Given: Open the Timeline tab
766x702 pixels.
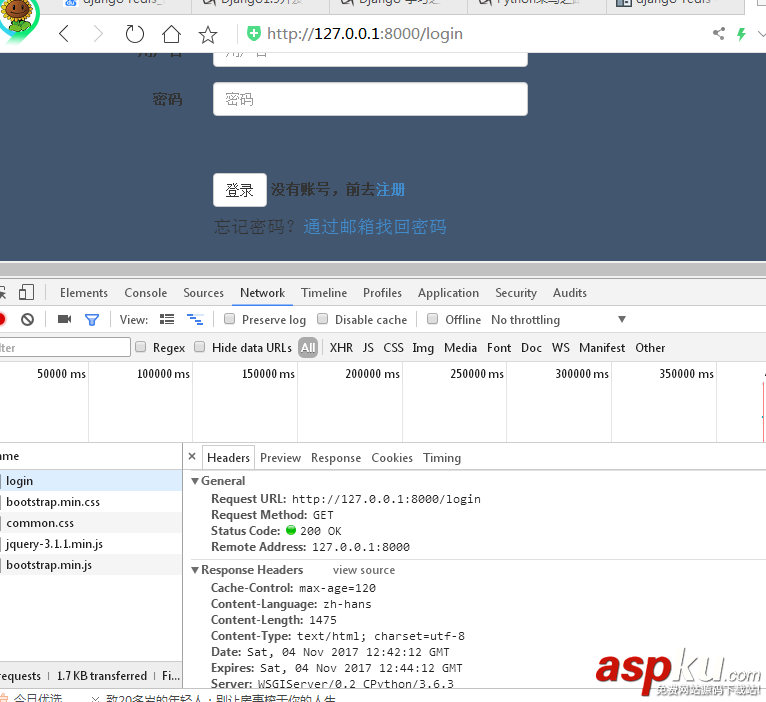Looking at the screenshot, I should [324, 293].
